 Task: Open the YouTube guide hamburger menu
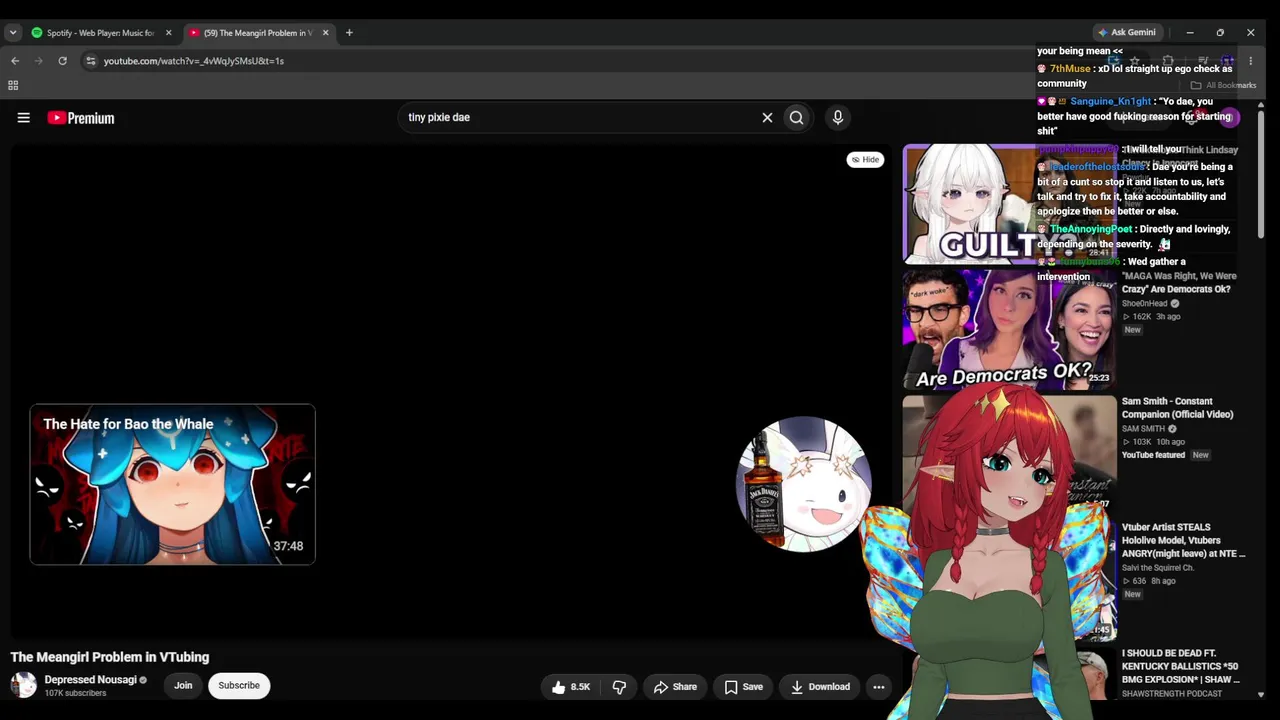(23, 118)
